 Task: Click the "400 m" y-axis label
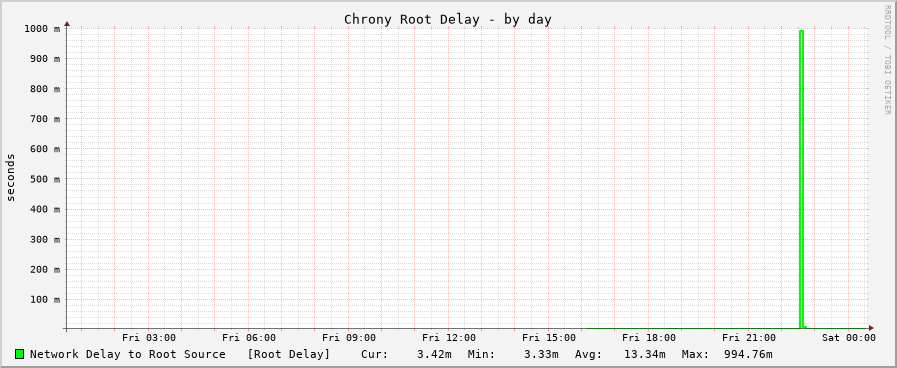(46, 209)
